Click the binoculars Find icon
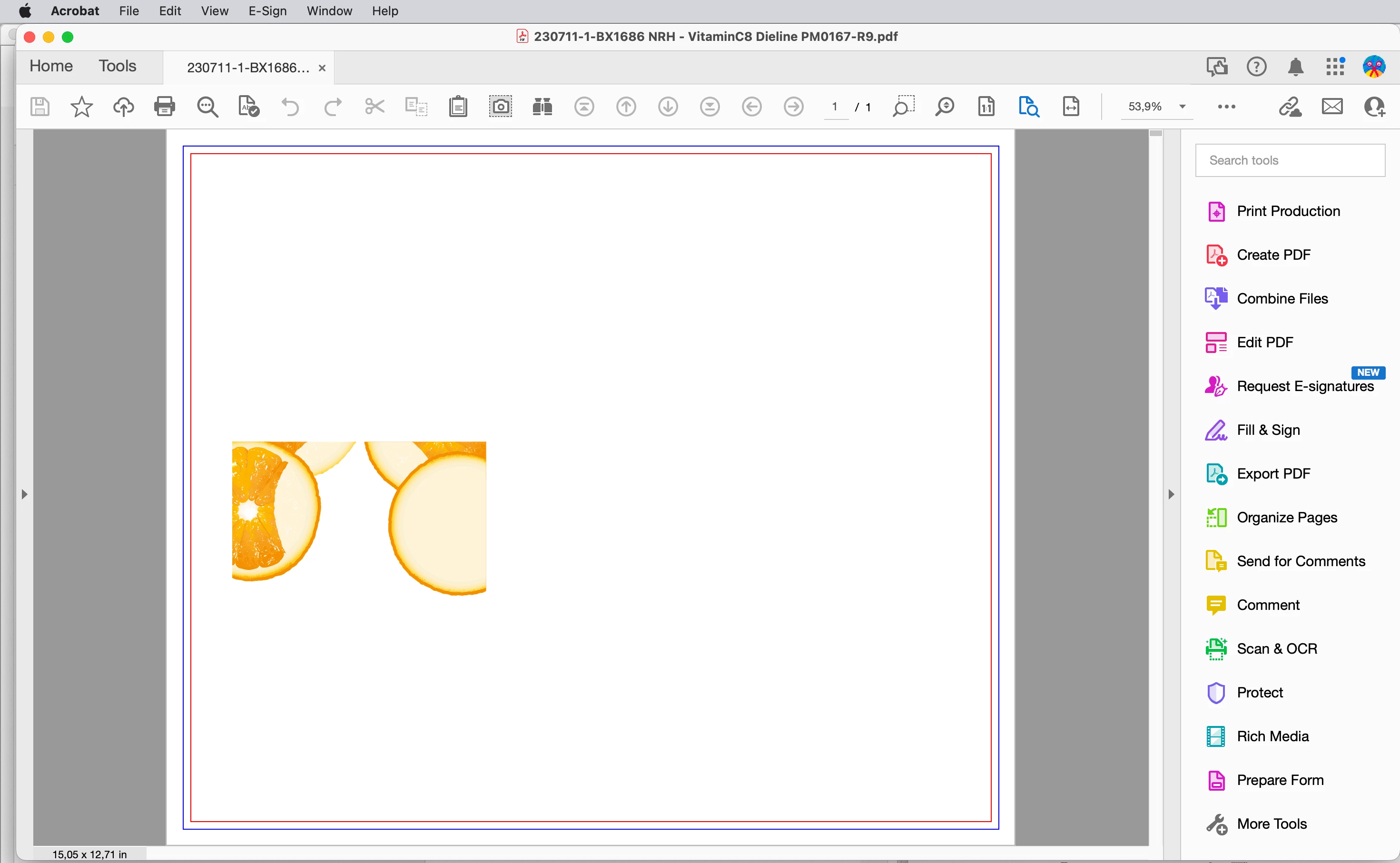The height and width of the screenshot is (863, 1400). point(542,107)
